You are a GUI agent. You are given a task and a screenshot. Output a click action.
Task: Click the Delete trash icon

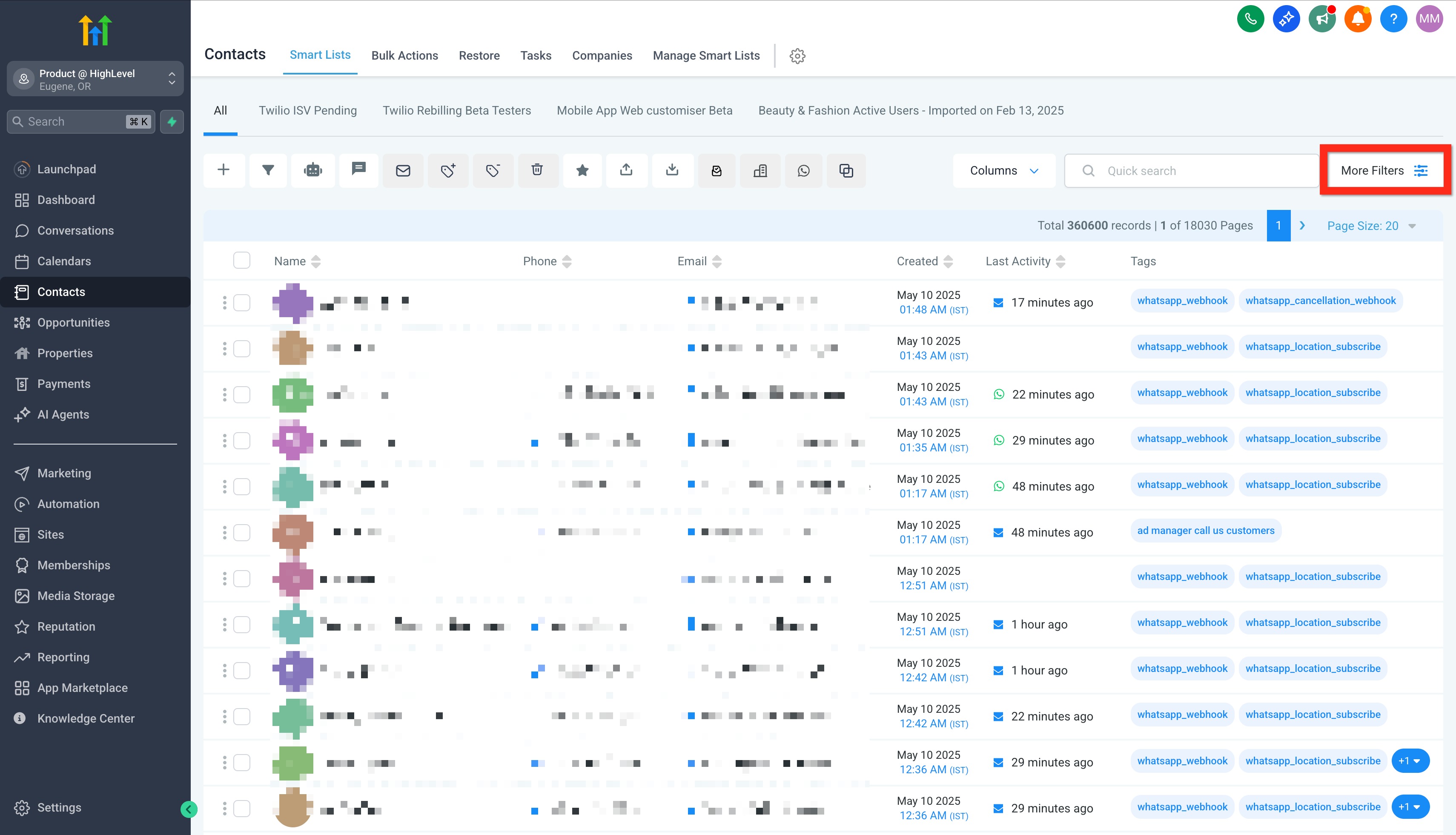click(x=537, y=170)
